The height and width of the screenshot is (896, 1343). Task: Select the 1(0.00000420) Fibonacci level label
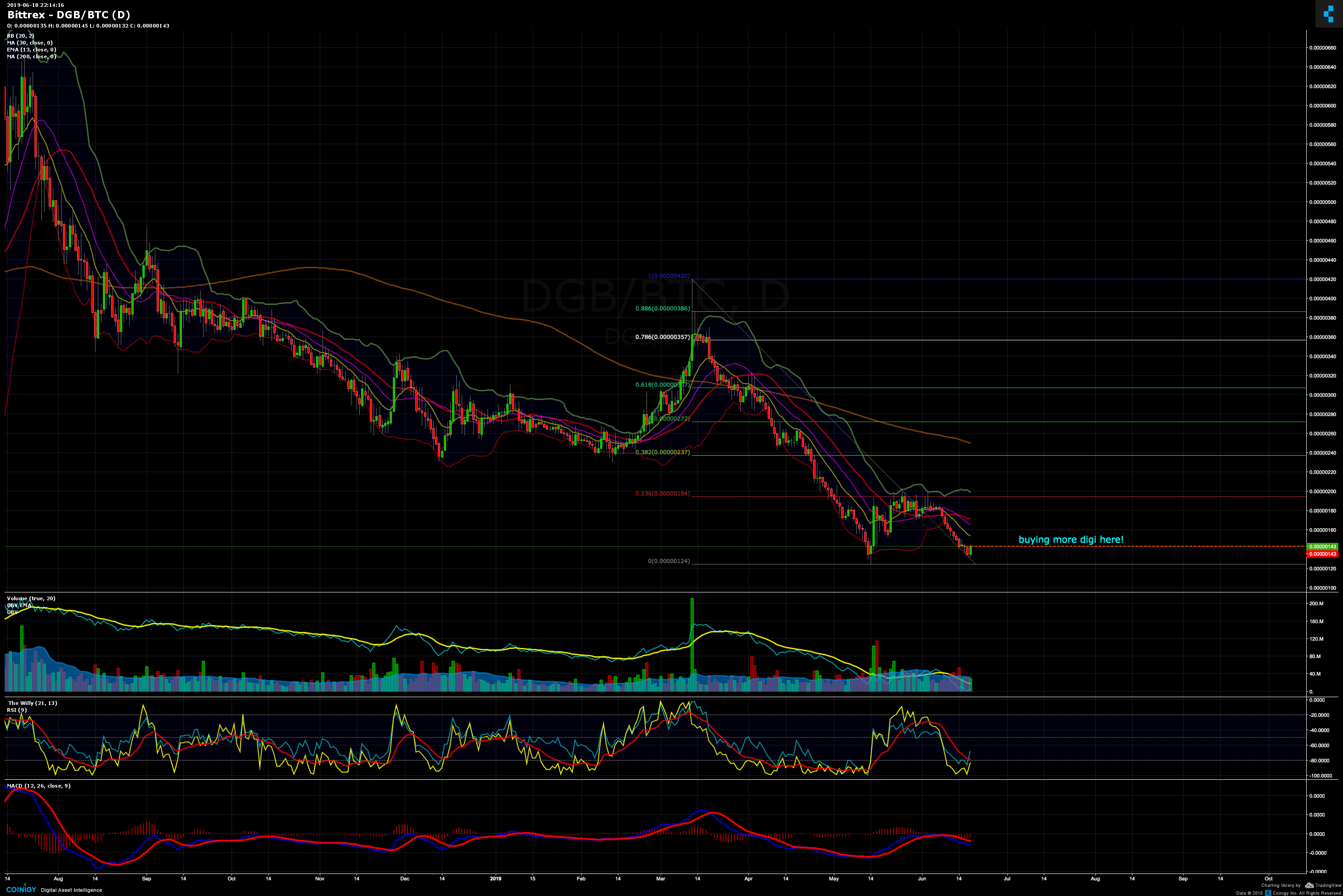(669, 276)
